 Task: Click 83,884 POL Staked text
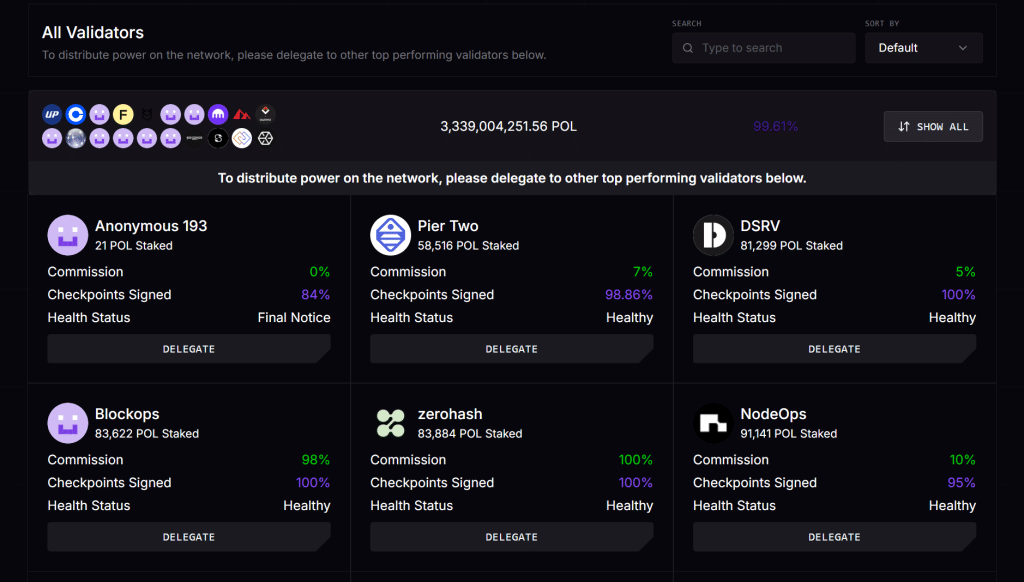coord(470,434)
